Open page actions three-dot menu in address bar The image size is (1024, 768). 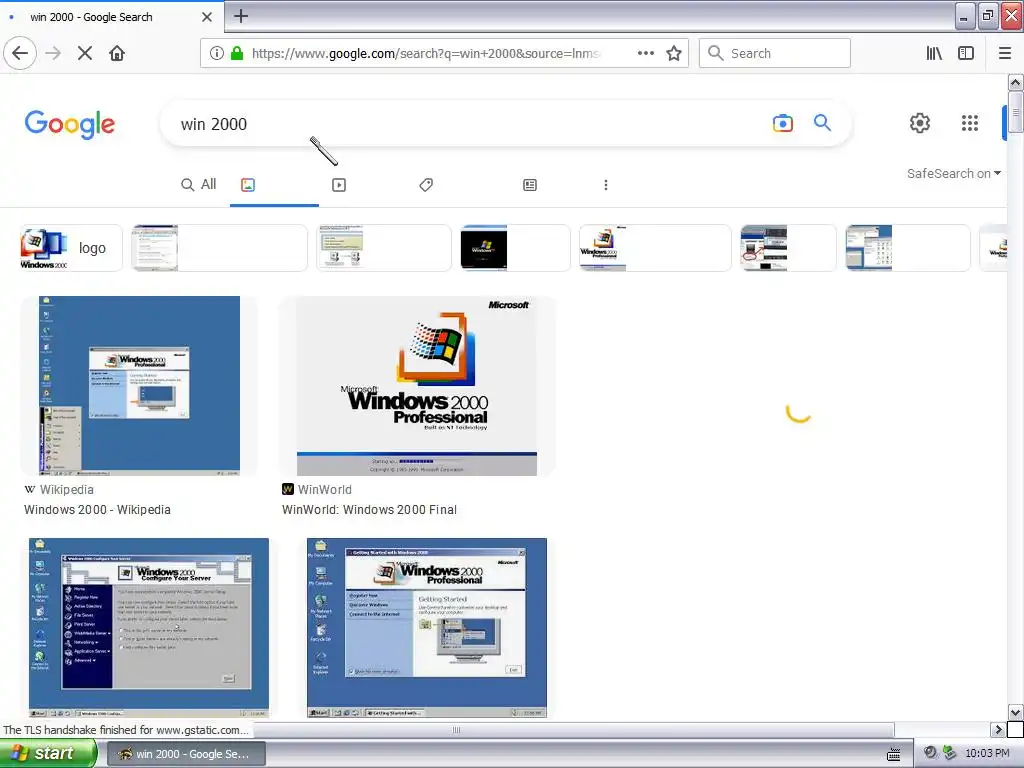coord(646,53)
